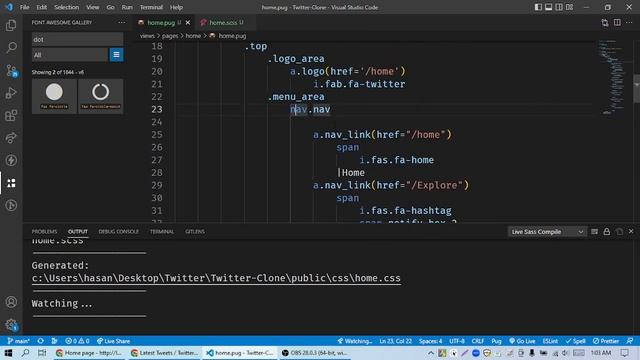Screen dimensions: 640x360
Task: Open the Terminal menu
Action: (x=151, y=7)
